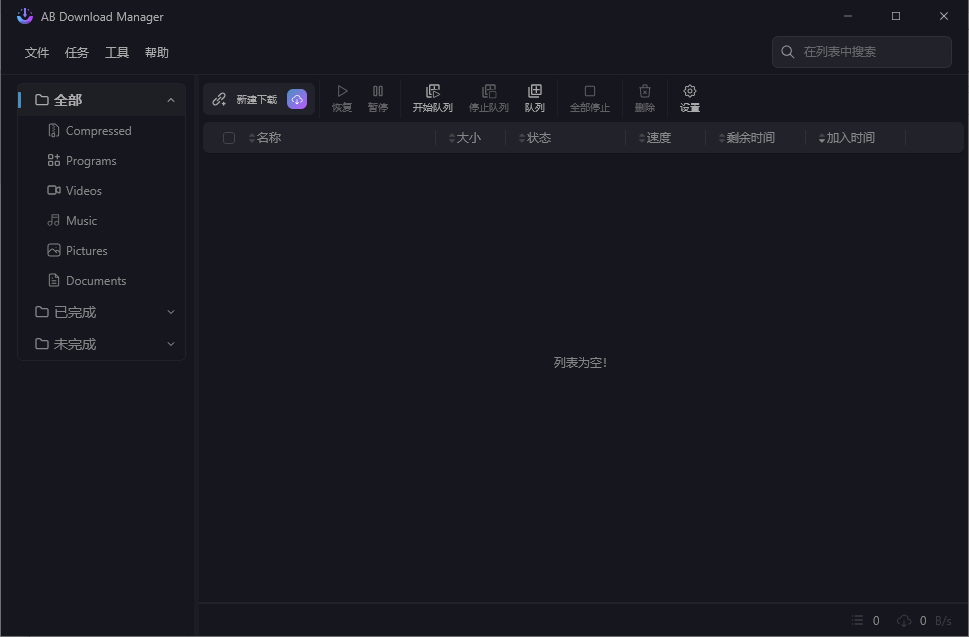Click the 队列 queue toolbar icon
The image size is (969, 637).
tap(534, 97)
